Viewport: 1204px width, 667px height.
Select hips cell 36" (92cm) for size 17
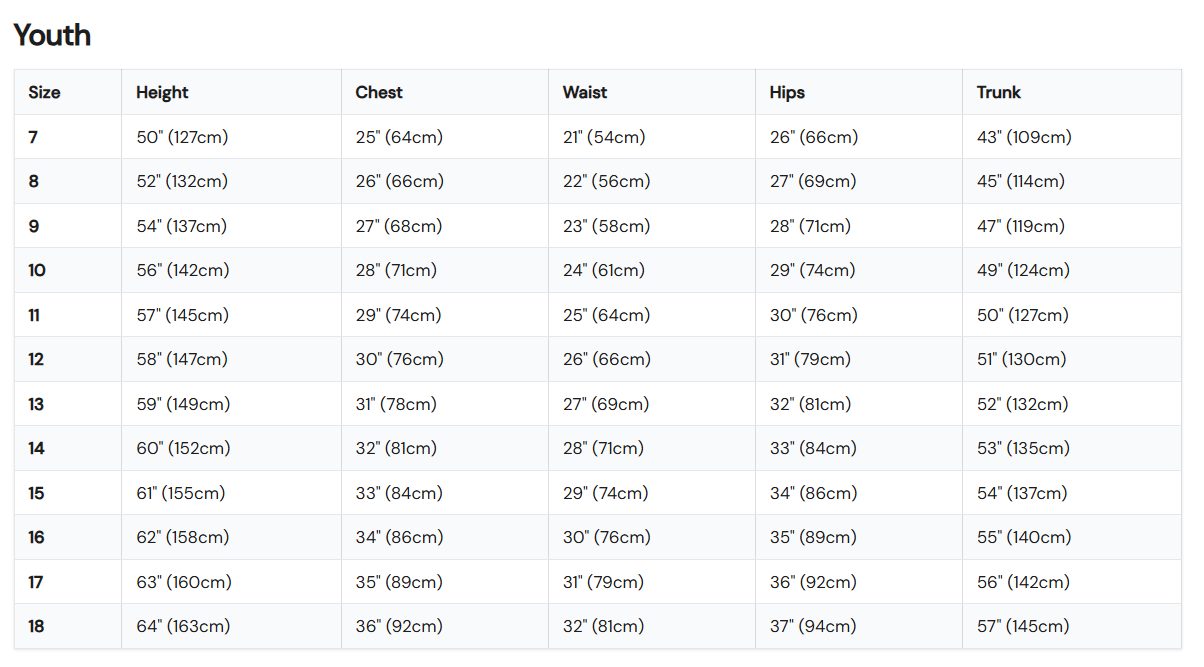[x=813, y=582]
